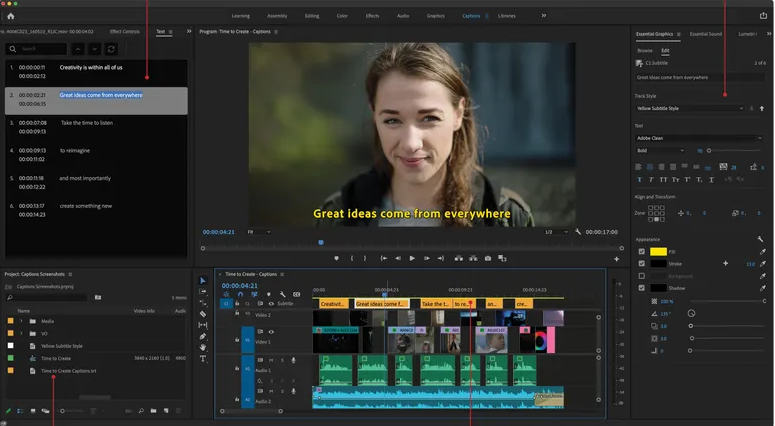Select the Slip tool

(203, 325)
